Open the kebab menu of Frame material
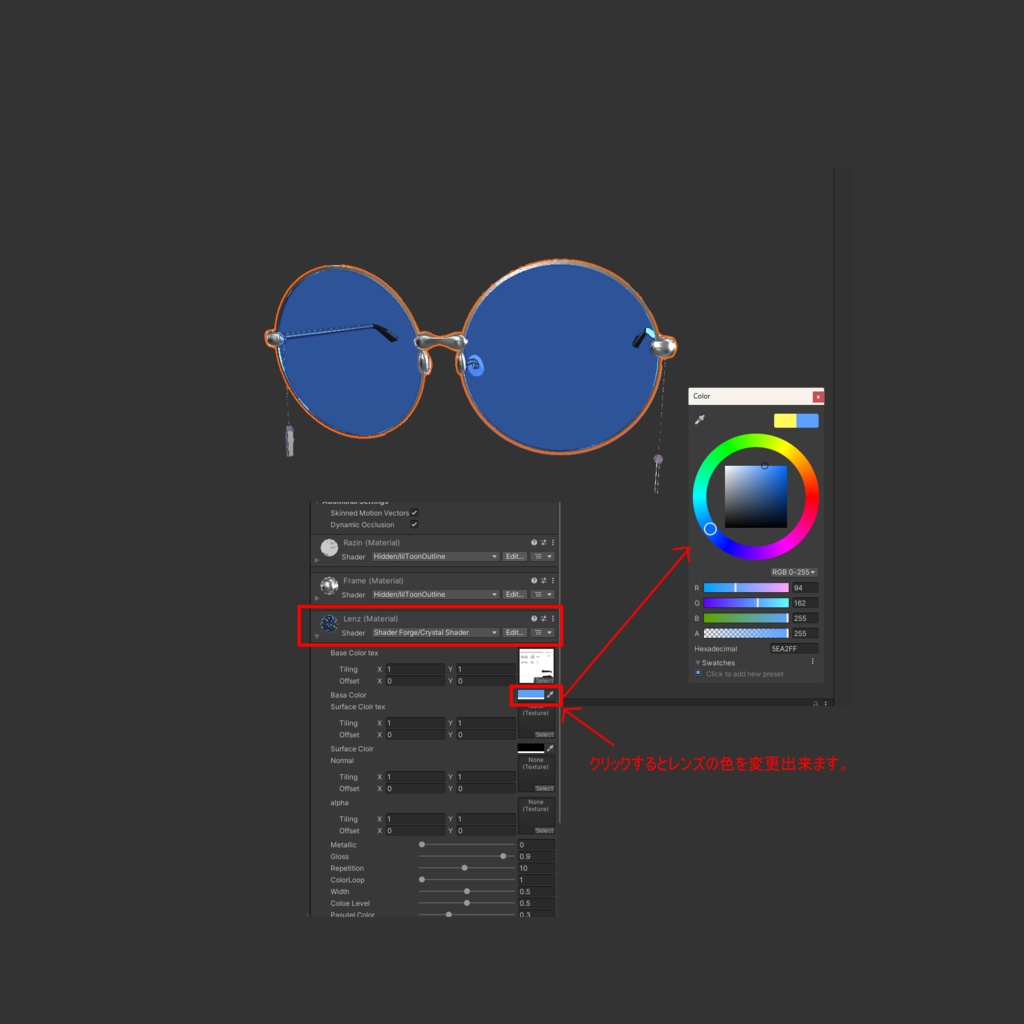This screenshot has height=1024, width=1024. pos(552,581)
